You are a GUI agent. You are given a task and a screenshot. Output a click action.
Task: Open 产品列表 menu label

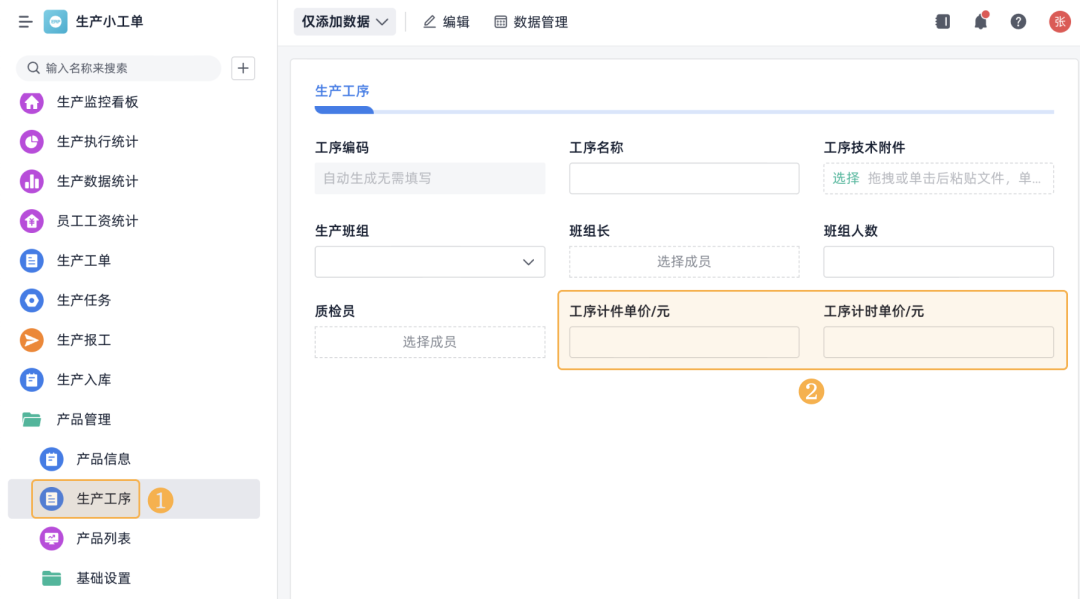tap(103, 538)
